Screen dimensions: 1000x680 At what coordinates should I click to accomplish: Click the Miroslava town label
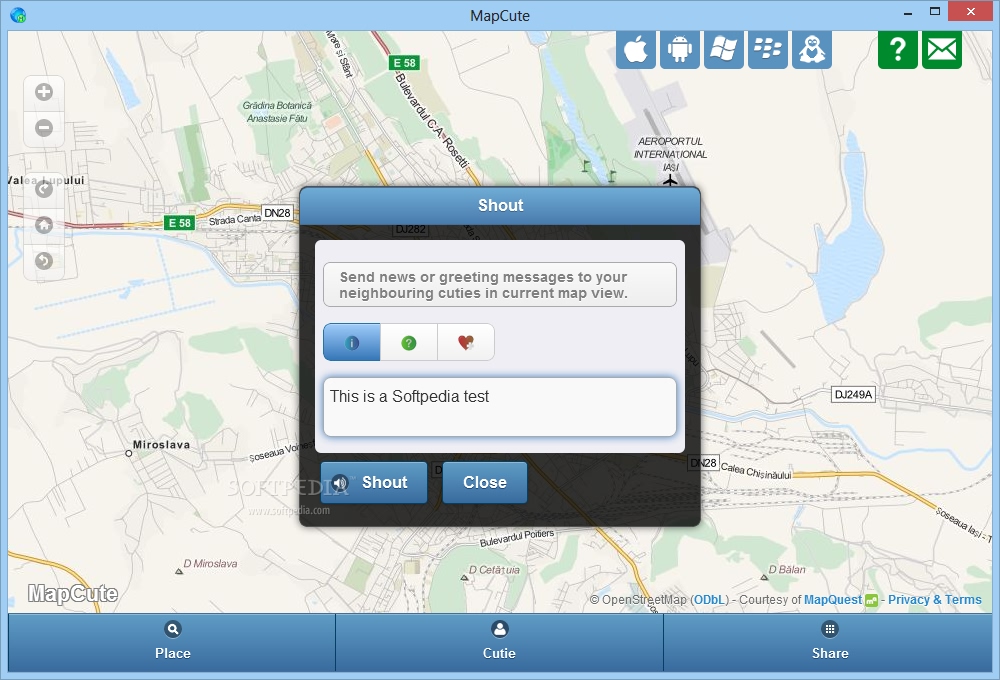pos(161,445)
